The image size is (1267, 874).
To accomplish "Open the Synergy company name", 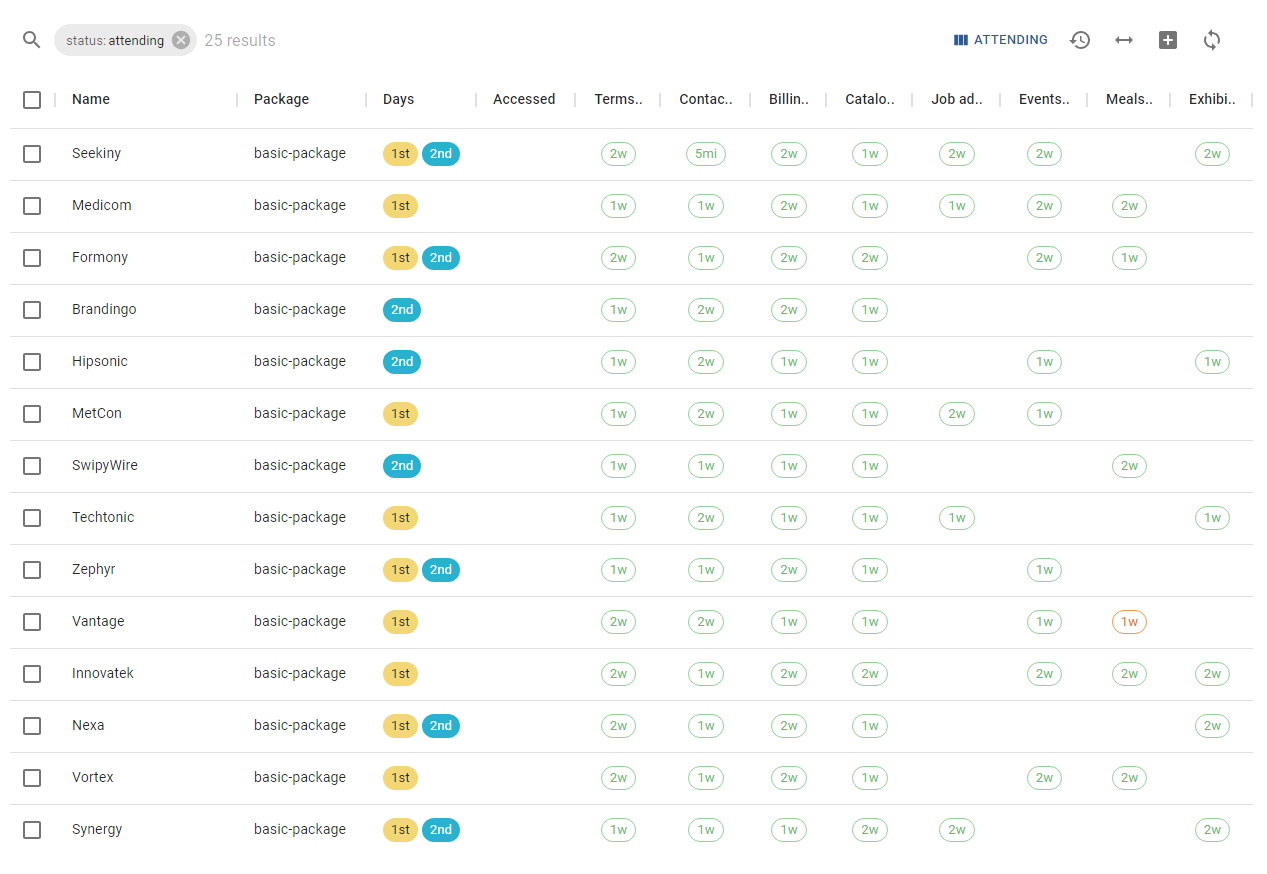I will (x=97, y=829).
